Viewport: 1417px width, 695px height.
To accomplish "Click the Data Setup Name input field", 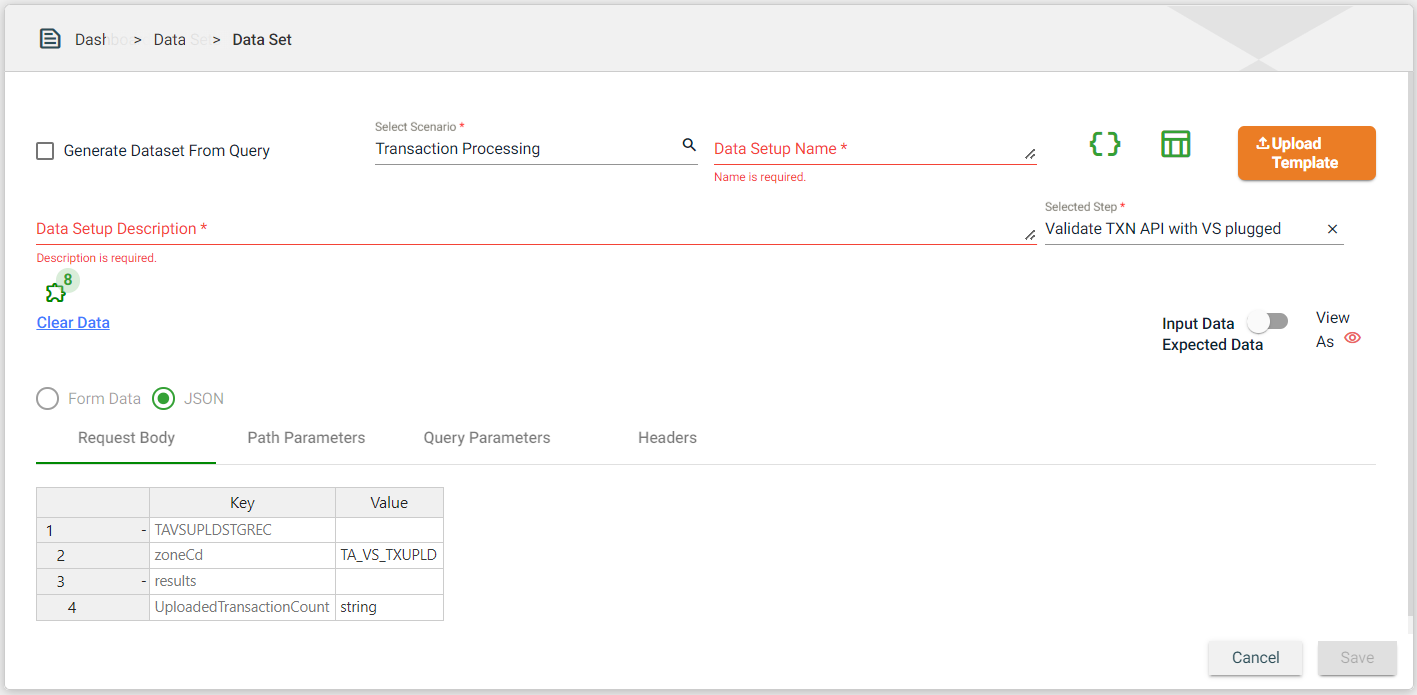I will click(x=865, y=149).
